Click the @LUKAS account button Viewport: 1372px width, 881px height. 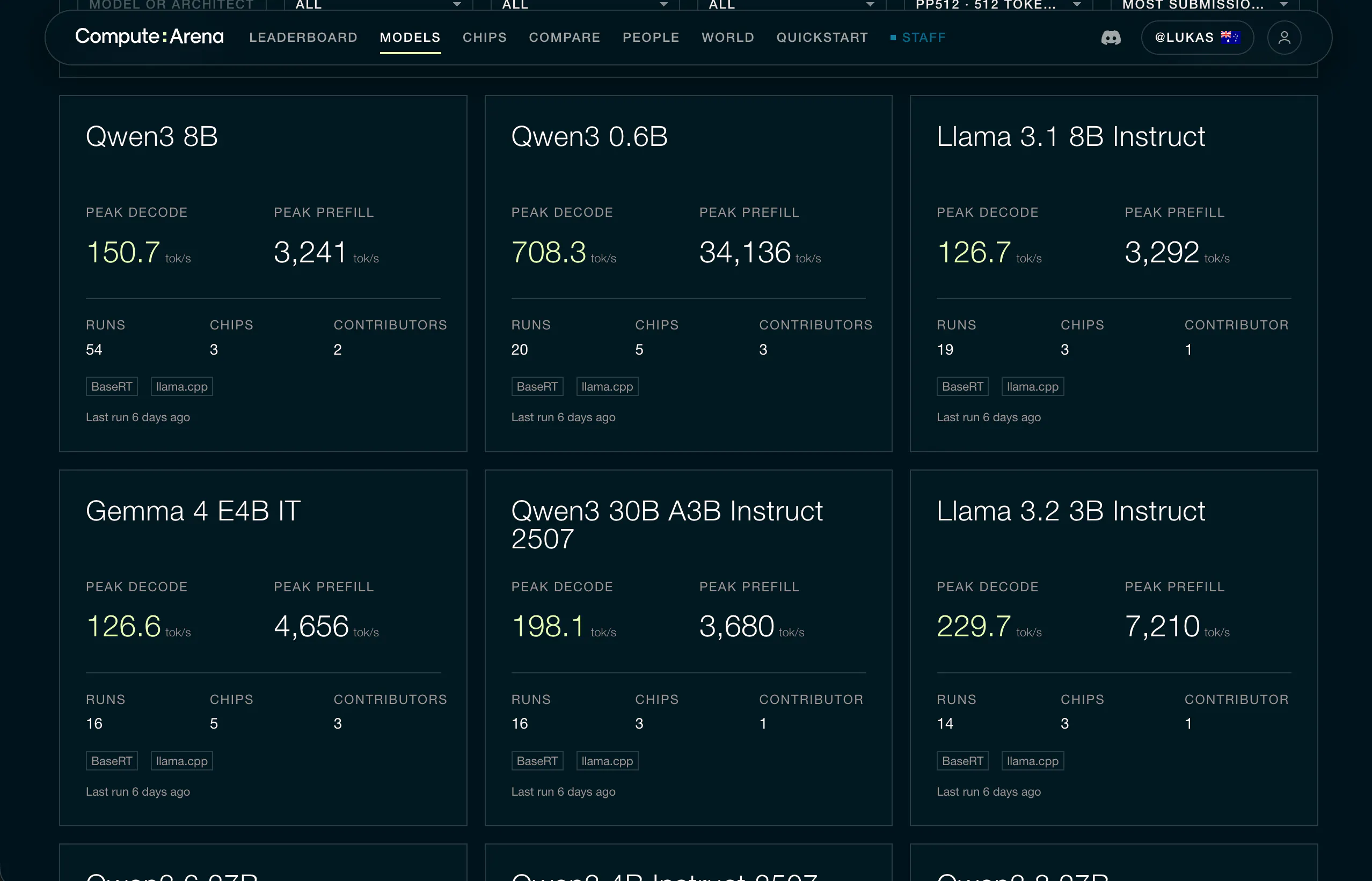tap(1198, 38)
